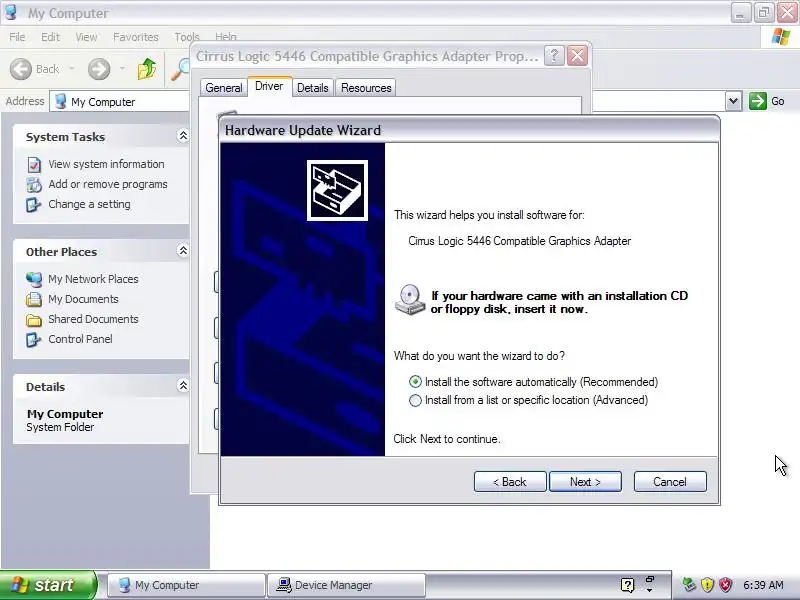Click the My Documents folder icon
Viewport: 800px width, 600px height.
tap(34, 299)
